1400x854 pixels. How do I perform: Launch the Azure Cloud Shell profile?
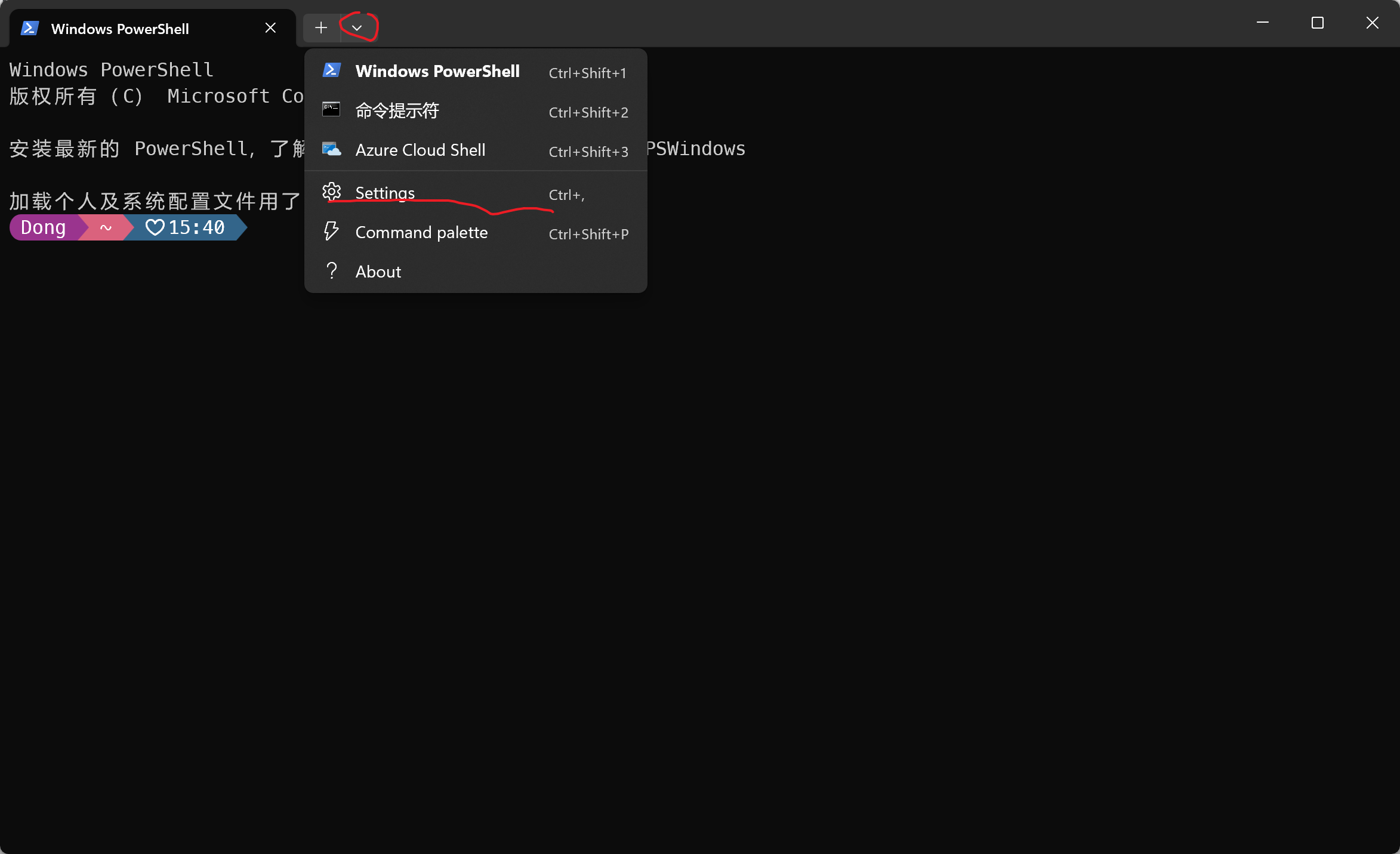point(420,150)
